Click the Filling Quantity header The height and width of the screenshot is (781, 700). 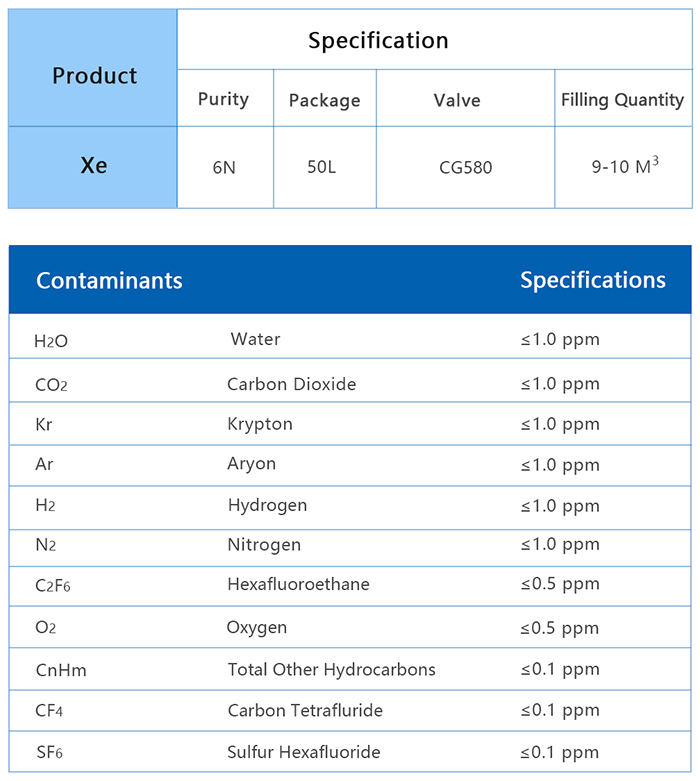622,100
